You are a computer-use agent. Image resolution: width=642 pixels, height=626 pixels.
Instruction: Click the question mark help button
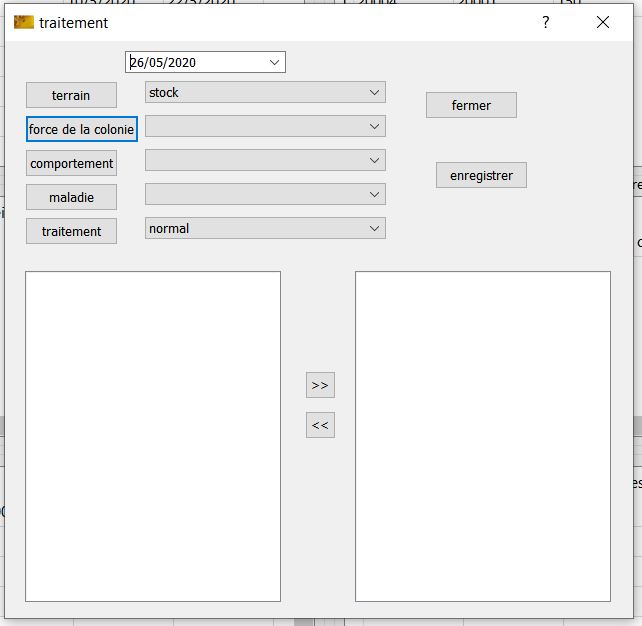(545, 22)
